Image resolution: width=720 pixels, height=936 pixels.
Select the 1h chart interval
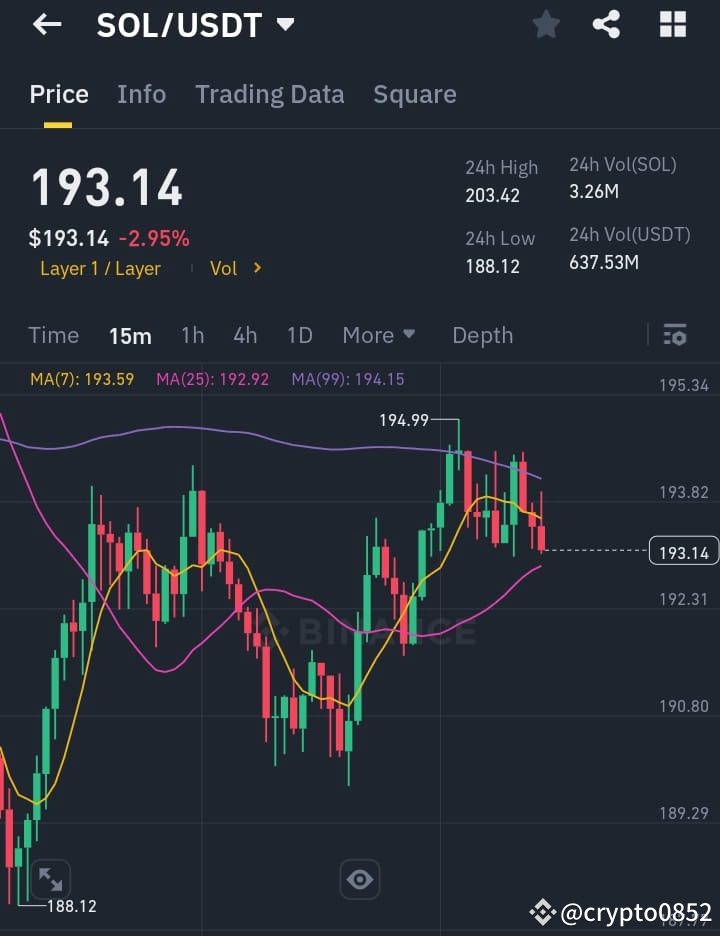pos(193,335)
